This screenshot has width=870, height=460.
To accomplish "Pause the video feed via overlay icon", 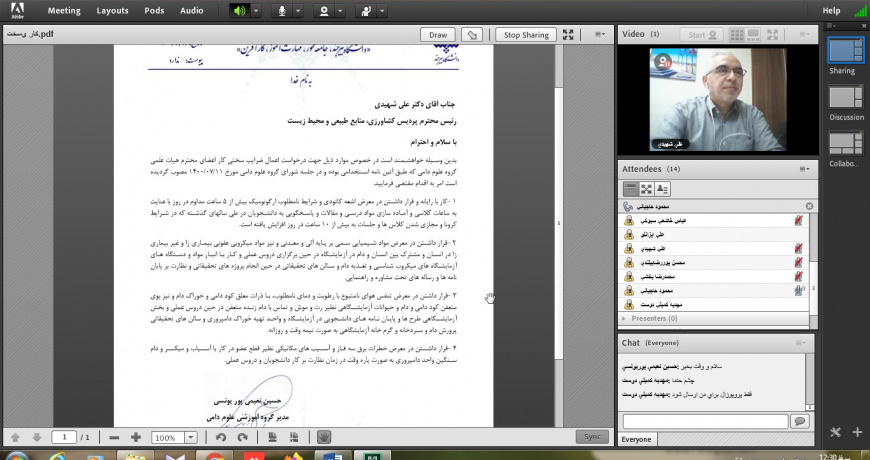I will click(663, 63).
